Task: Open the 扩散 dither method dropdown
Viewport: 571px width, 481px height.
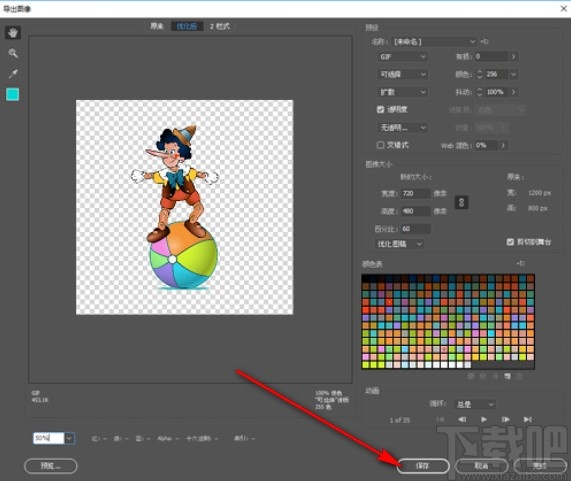Action: click(x=402, y=92)
